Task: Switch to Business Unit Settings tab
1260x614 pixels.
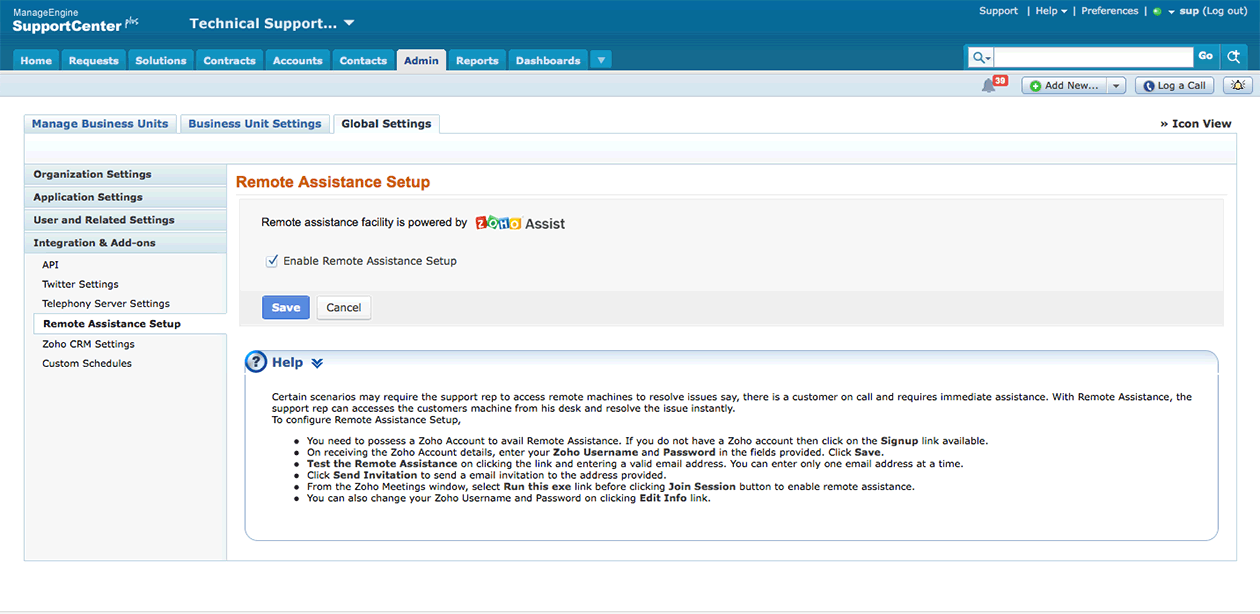Action: (x=255, y=124)
